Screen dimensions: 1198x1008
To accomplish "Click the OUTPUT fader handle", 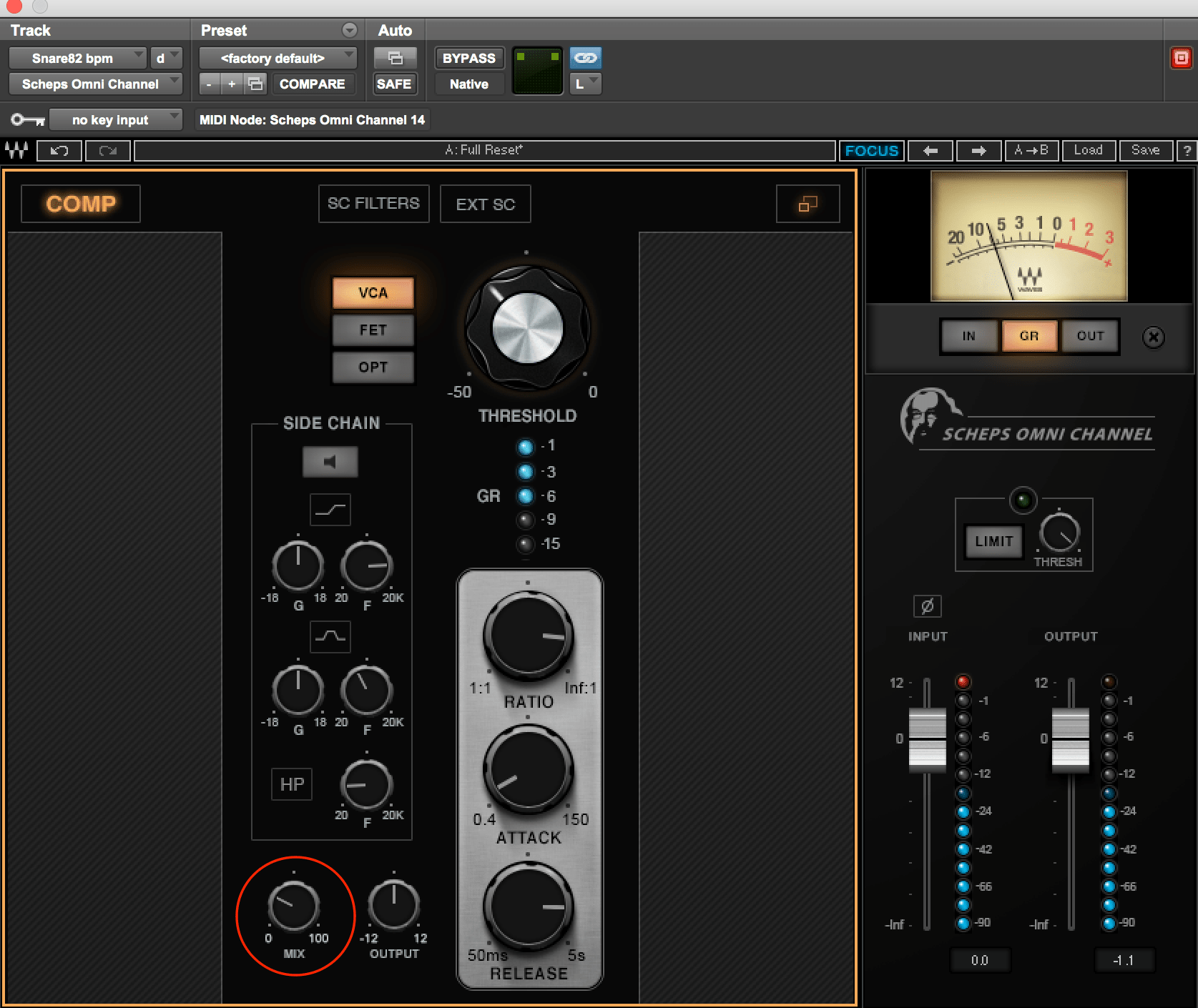I will coord(1070,739).
